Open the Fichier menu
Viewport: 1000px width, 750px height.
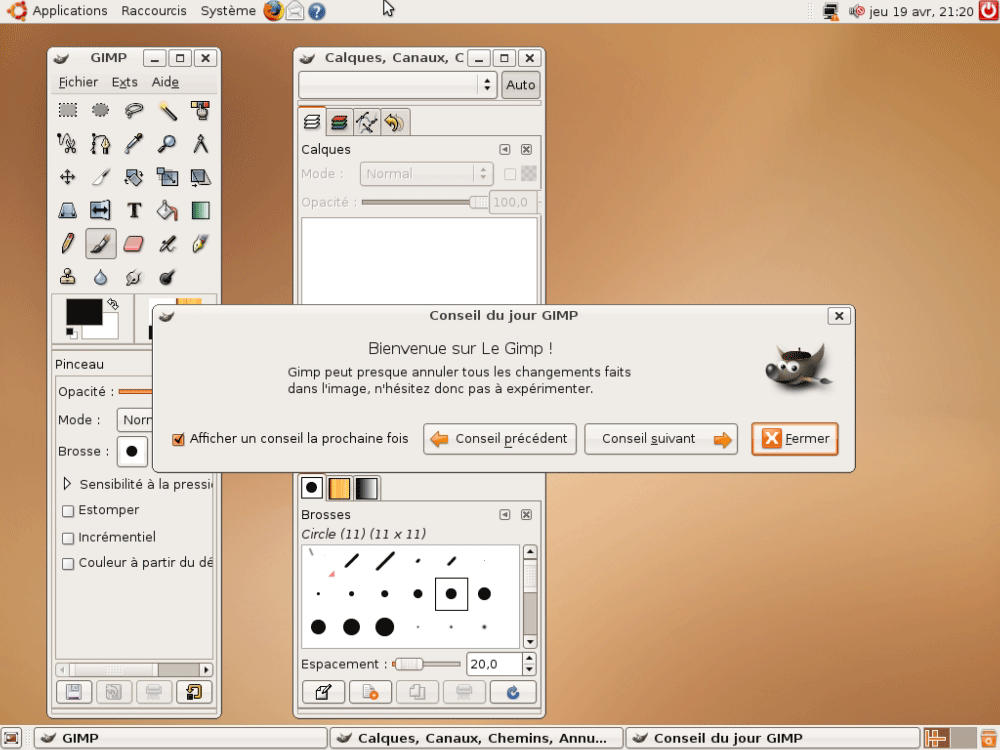click(78, 82)
